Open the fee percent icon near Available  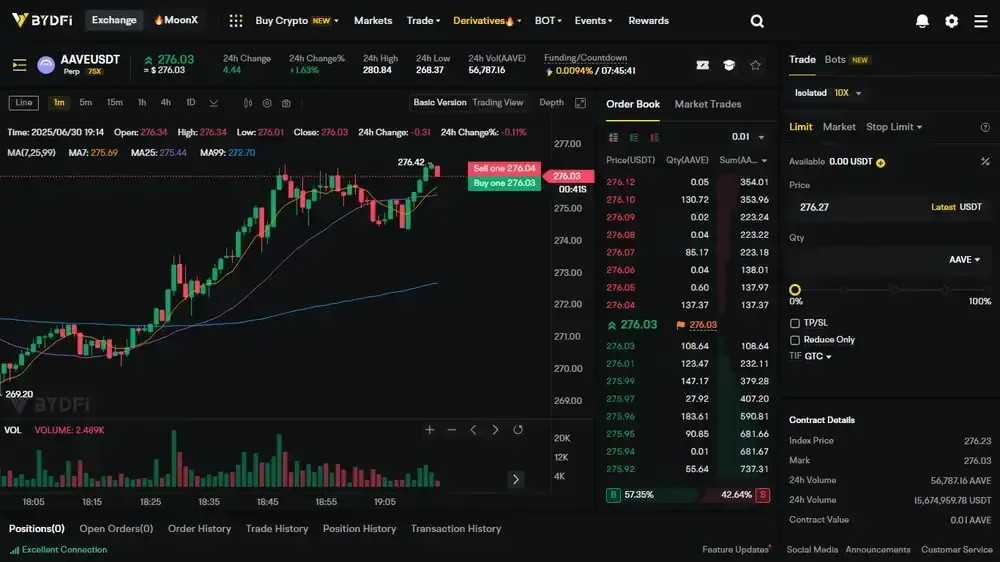coord(985,161)
